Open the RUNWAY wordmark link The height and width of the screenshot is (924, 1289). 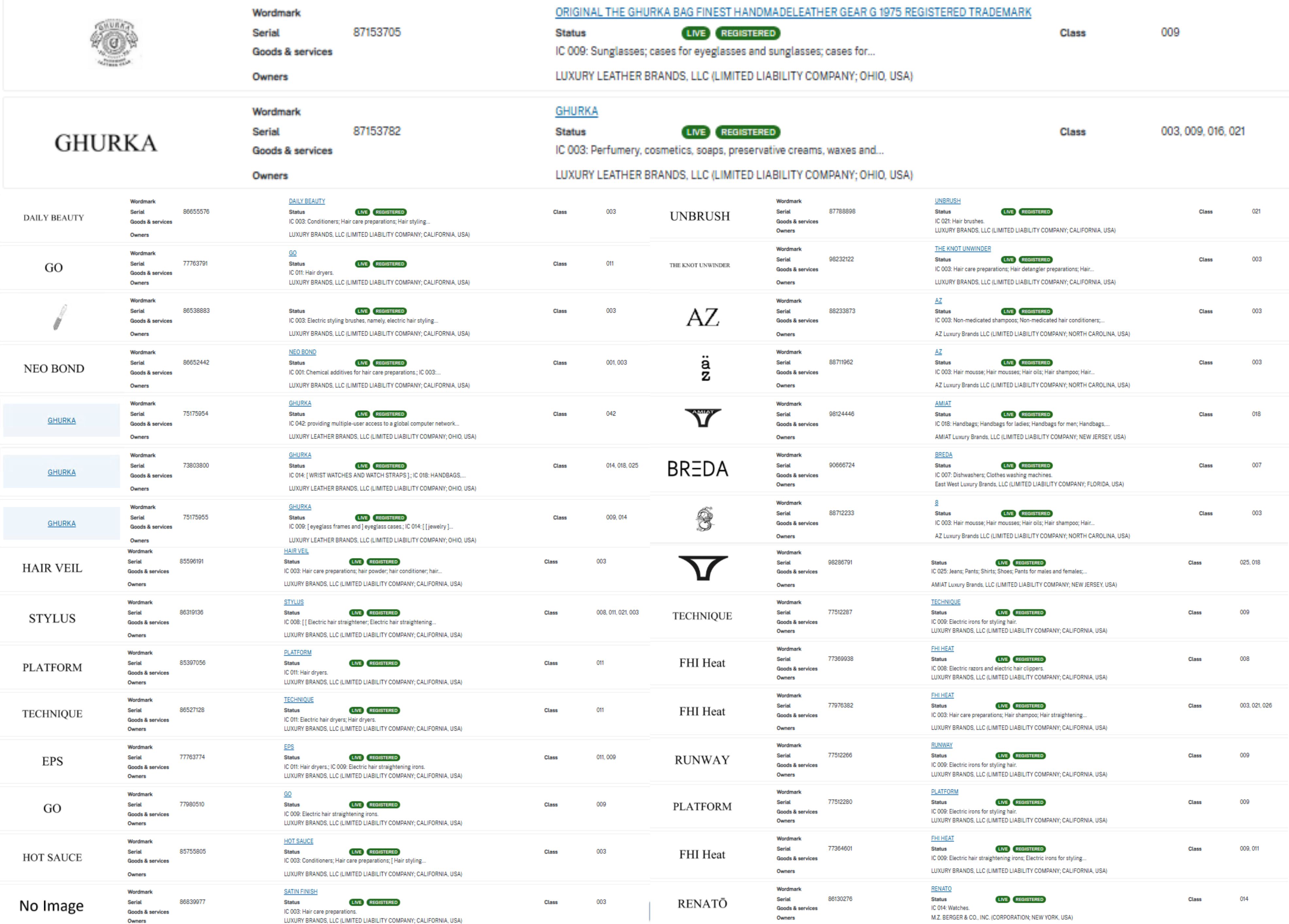(941, 745)
